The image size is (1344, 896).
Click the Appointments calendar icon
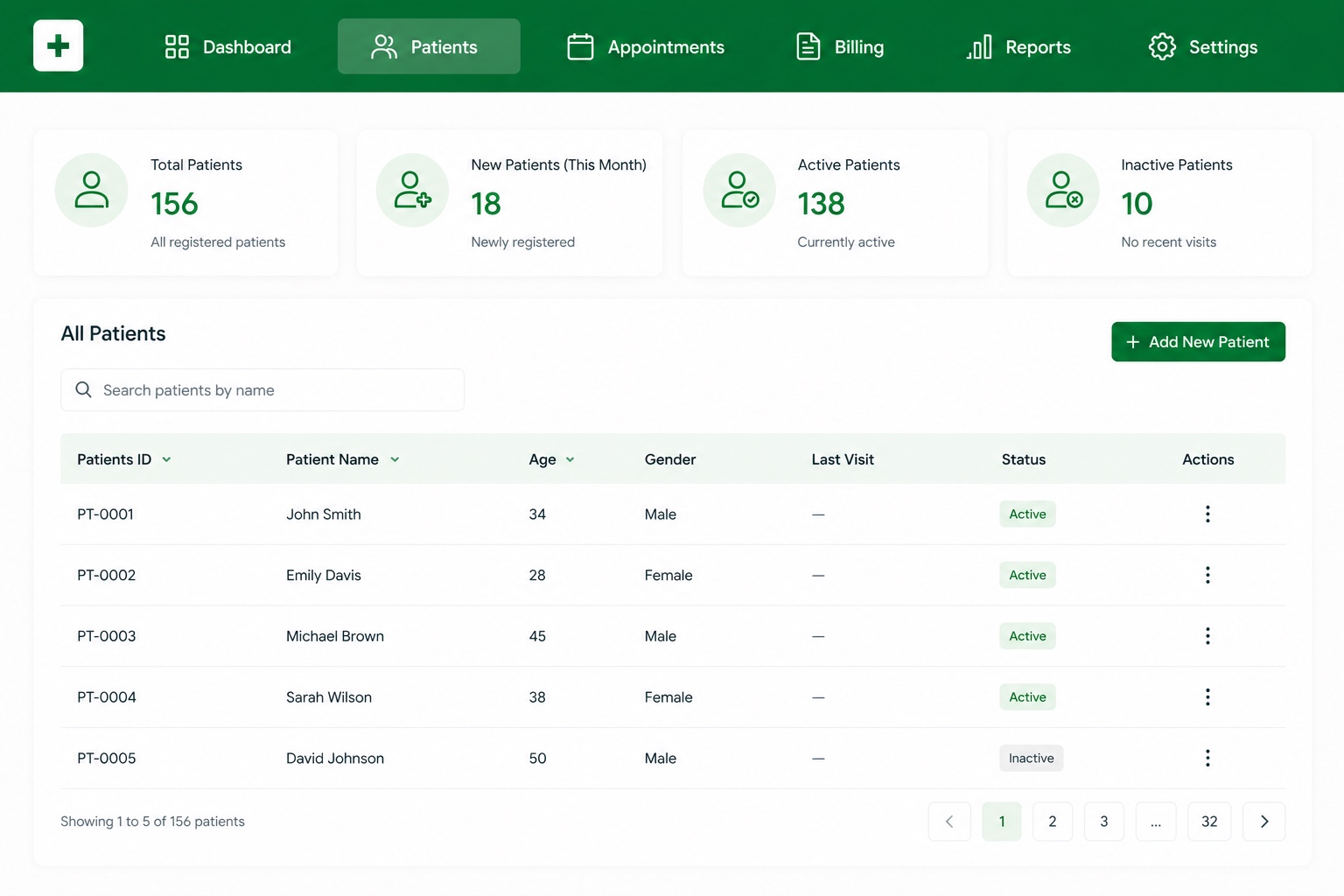tap(580, 46)
